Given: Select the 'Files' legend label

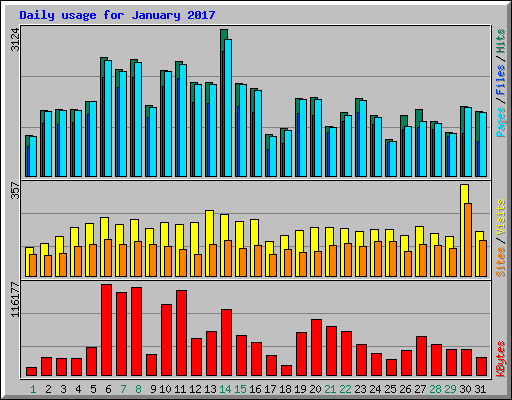Looking at the screenshot, I should coord(501,80).
